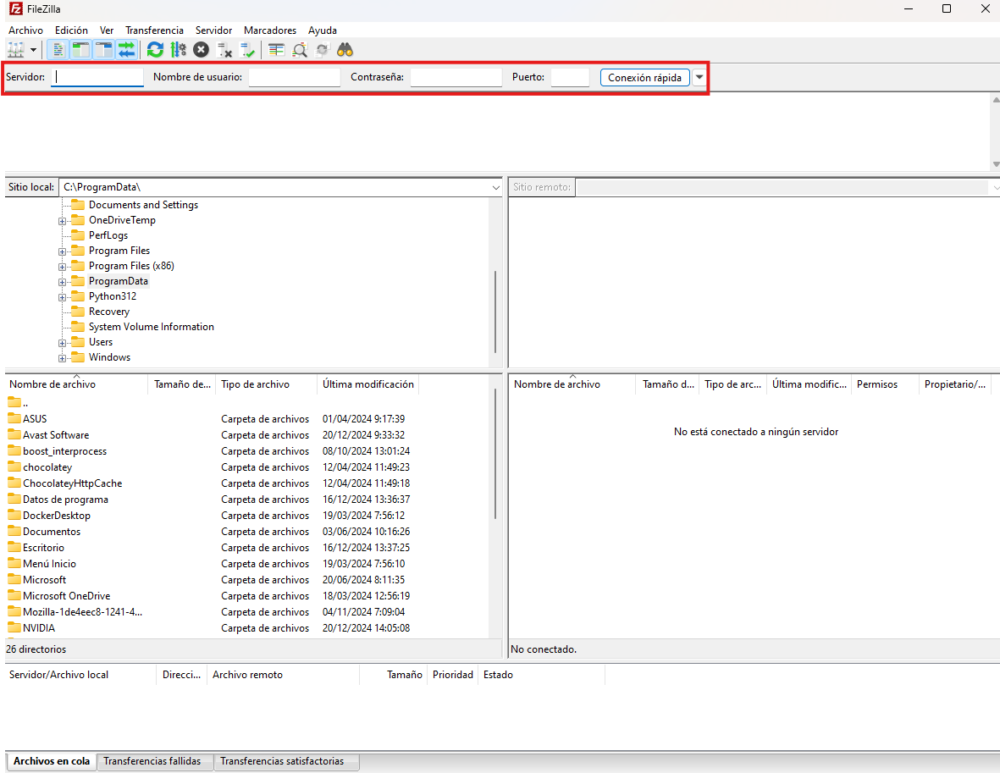The image size is (1000, 773).
Task: Refresh the file and folder lists
Action: pos(155,50)
